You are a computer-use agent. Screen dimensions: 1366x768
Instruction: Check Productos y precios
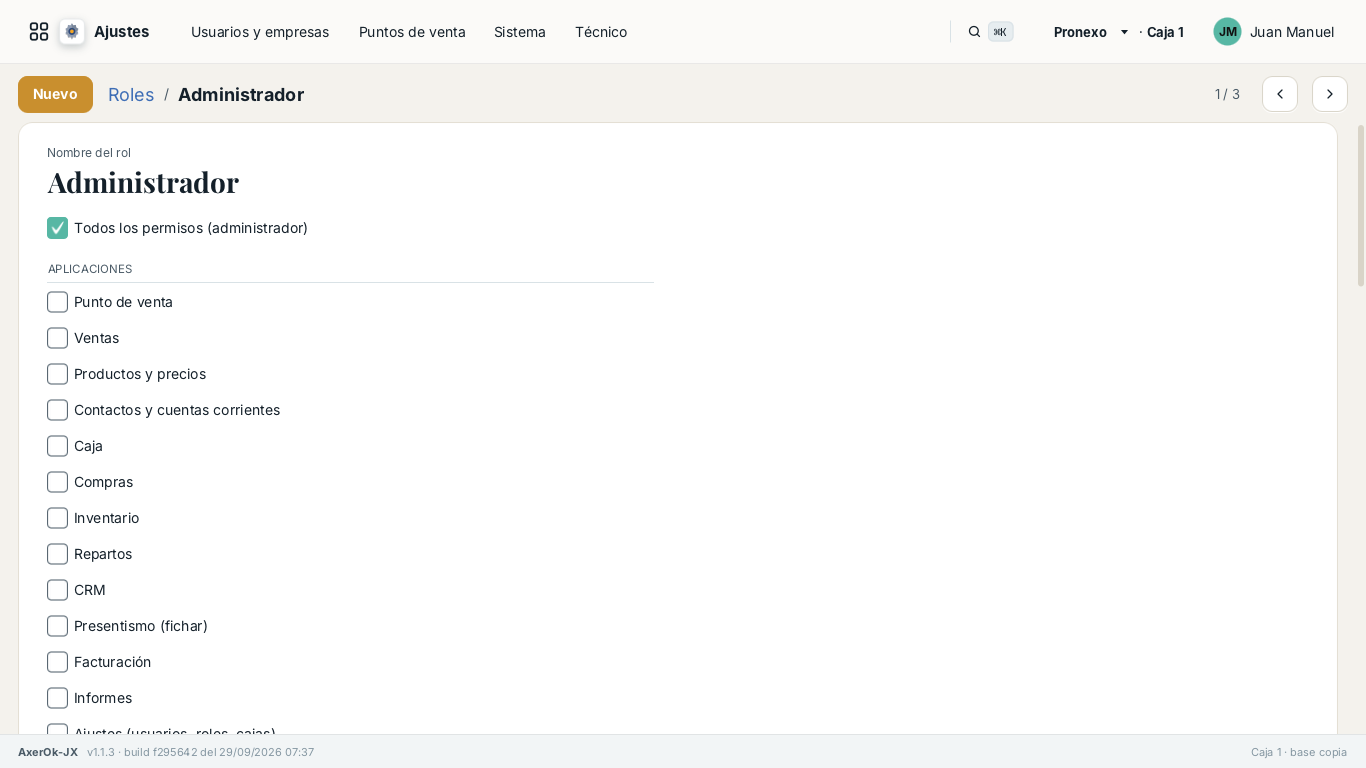(57, 374)
